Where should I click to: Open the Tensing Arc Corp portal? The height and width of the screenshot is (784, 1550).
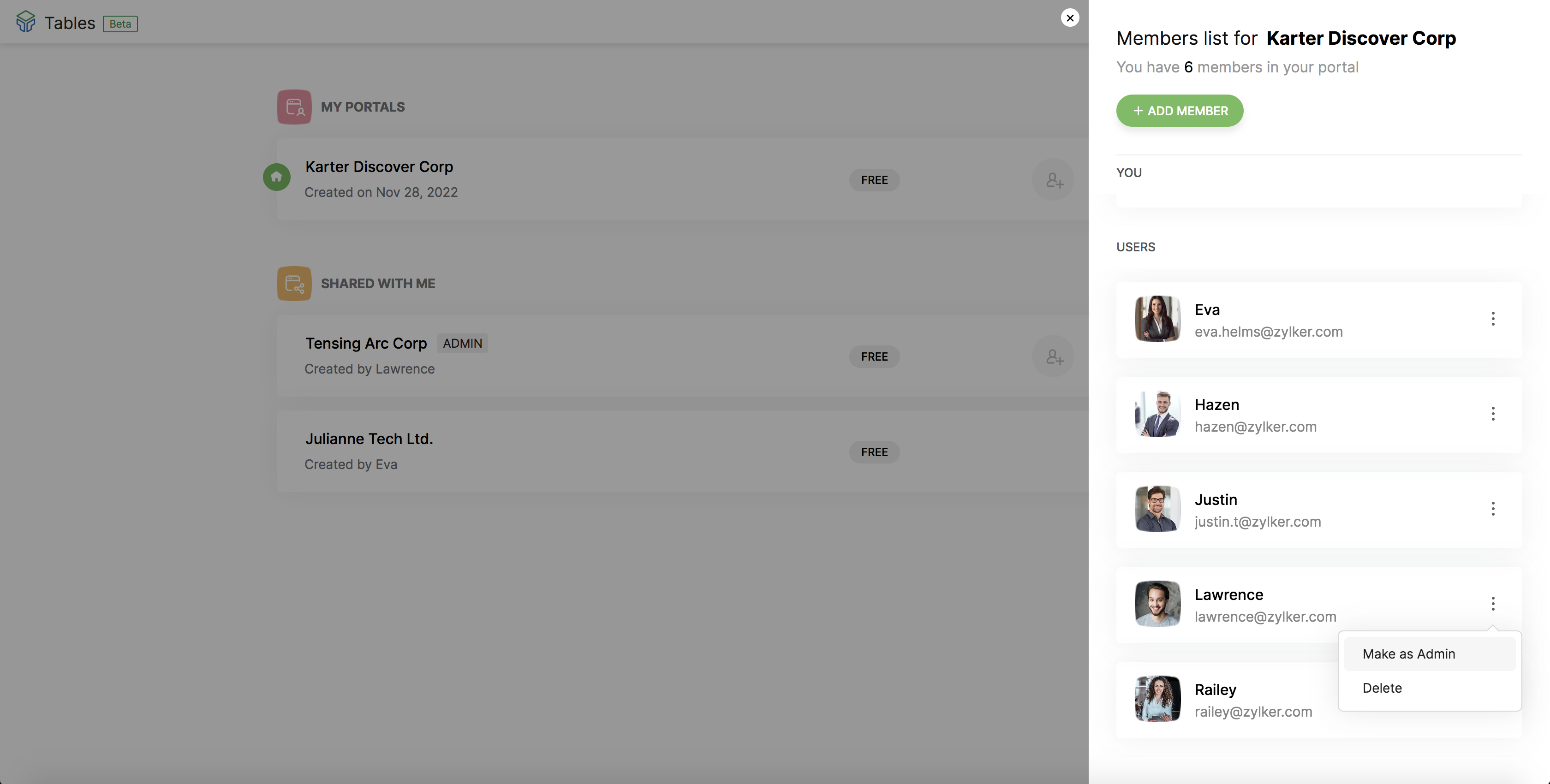pyautogui.click(x=366, y=344)
